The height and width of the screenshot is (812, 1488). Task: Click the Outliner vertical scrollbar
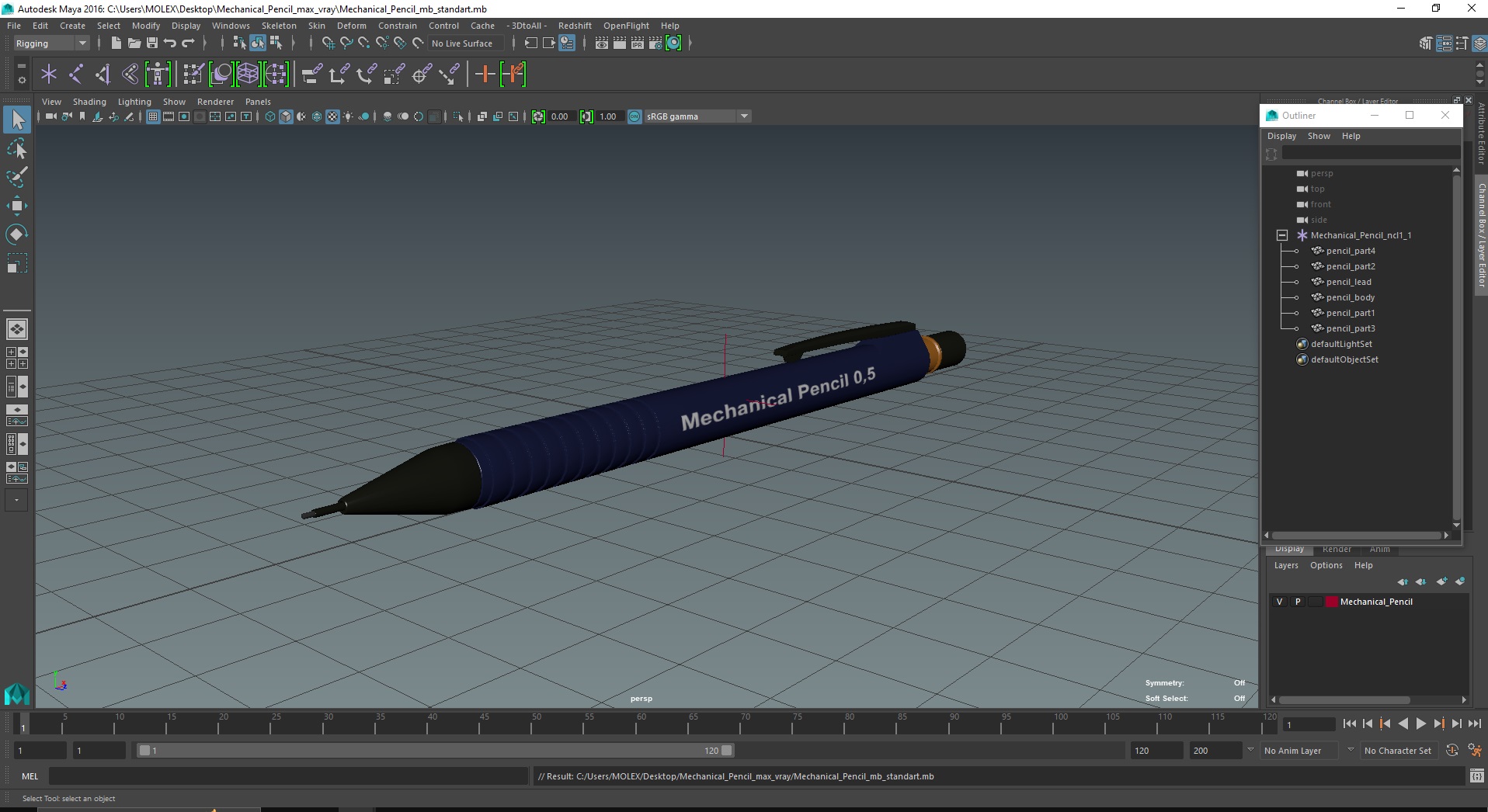coord(1456,348)
